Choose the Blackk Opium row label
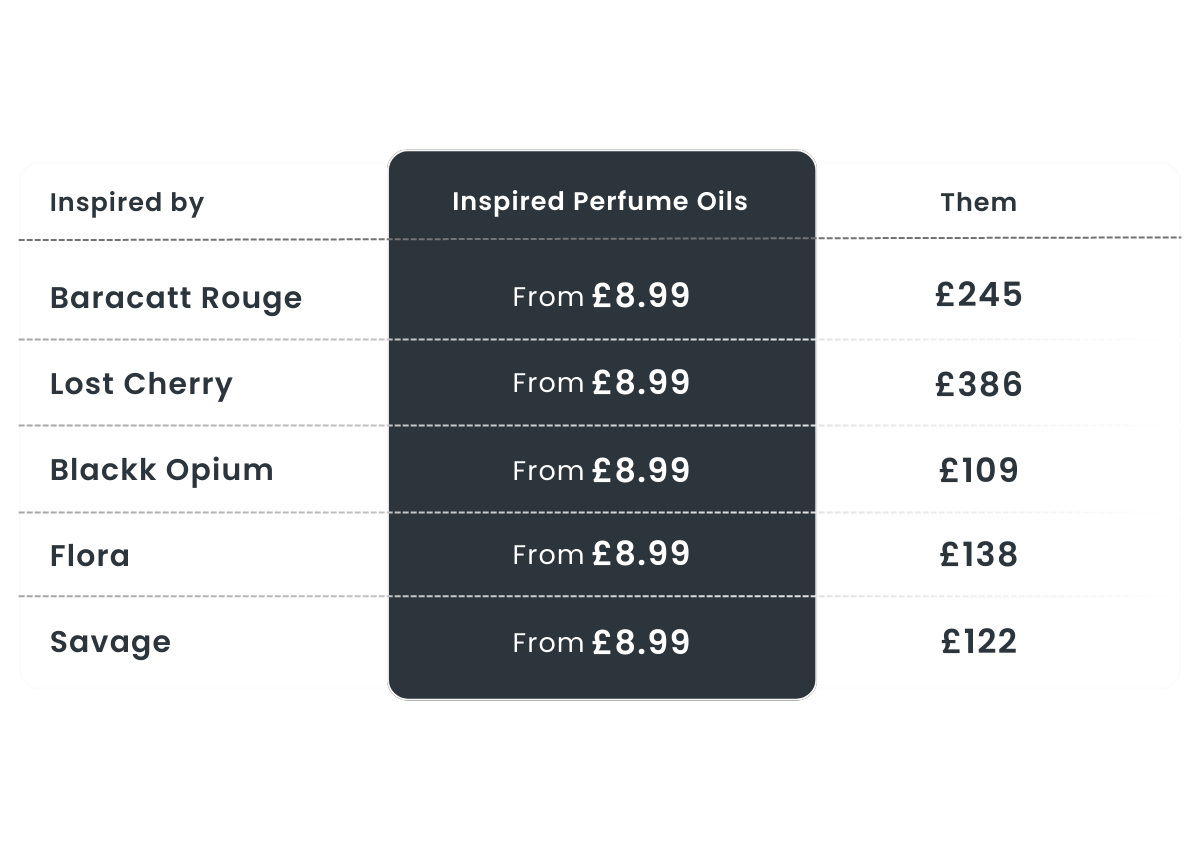Image resolution: width=1200 pixels, height=850 pixels. (x=162, y=470)
